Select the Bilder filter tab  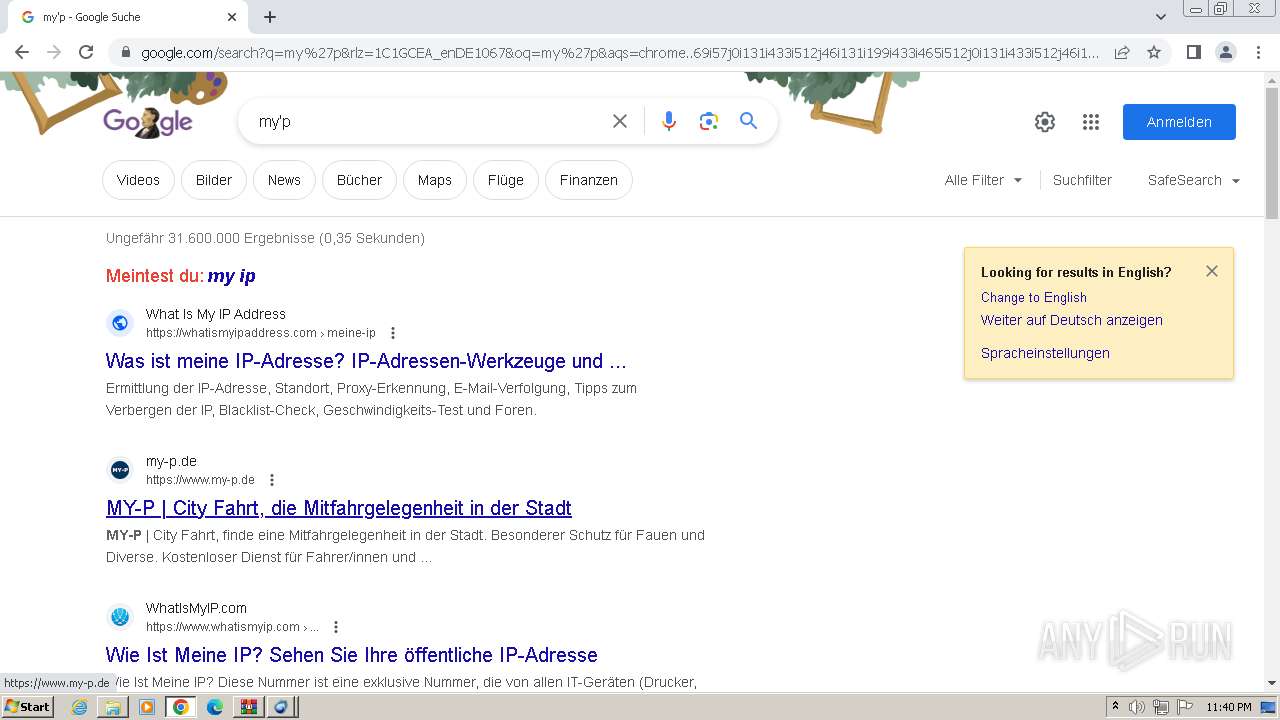[x=214, y=180]
